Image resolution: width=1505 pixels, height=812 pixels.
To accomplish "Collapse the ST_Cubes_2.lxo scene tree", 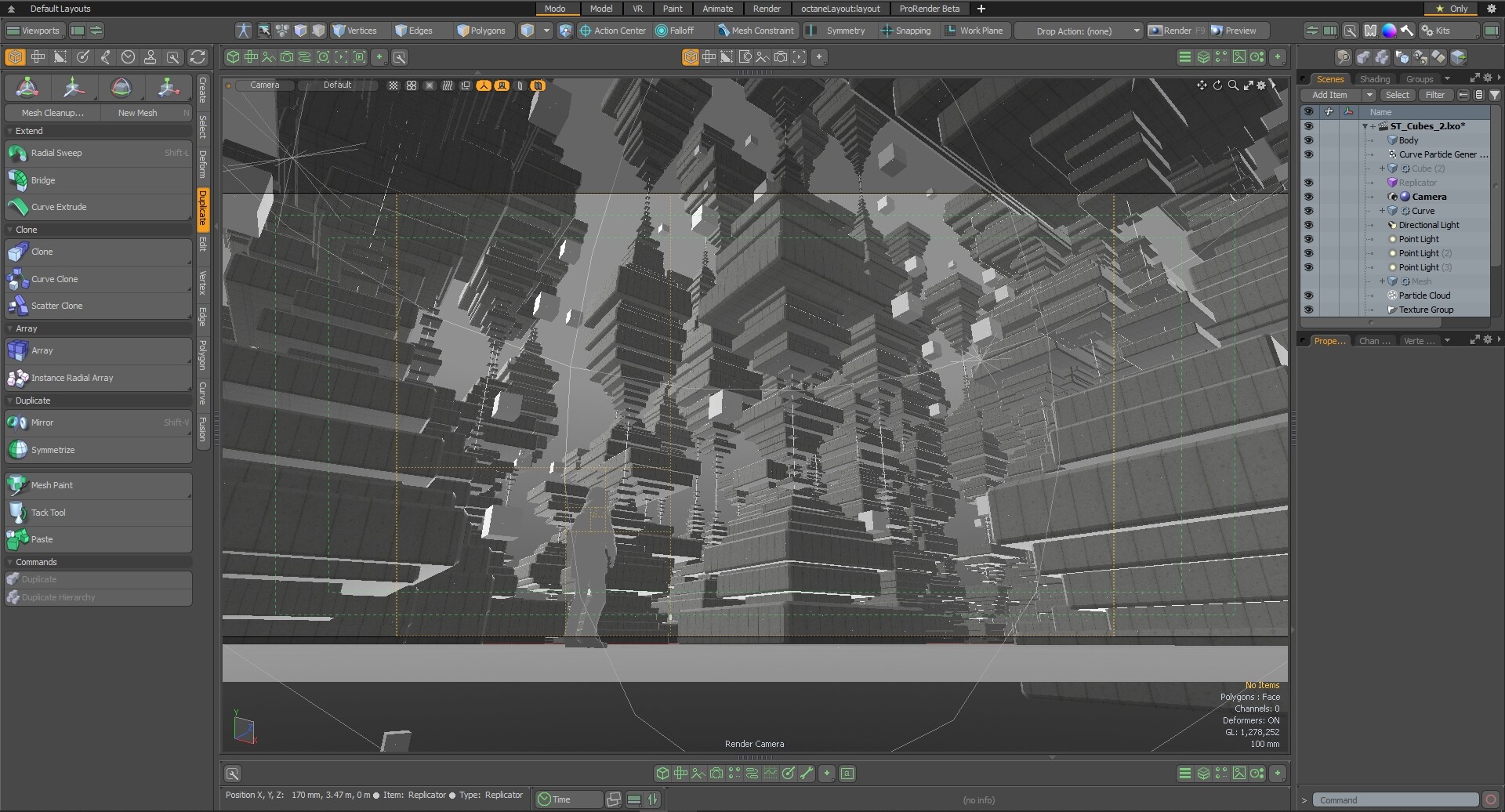I will tap(1365, 126).
